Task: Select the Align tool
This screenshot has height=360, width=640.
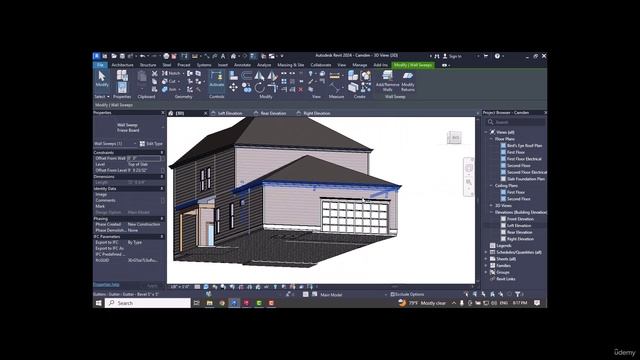Action: coord(233,76)
